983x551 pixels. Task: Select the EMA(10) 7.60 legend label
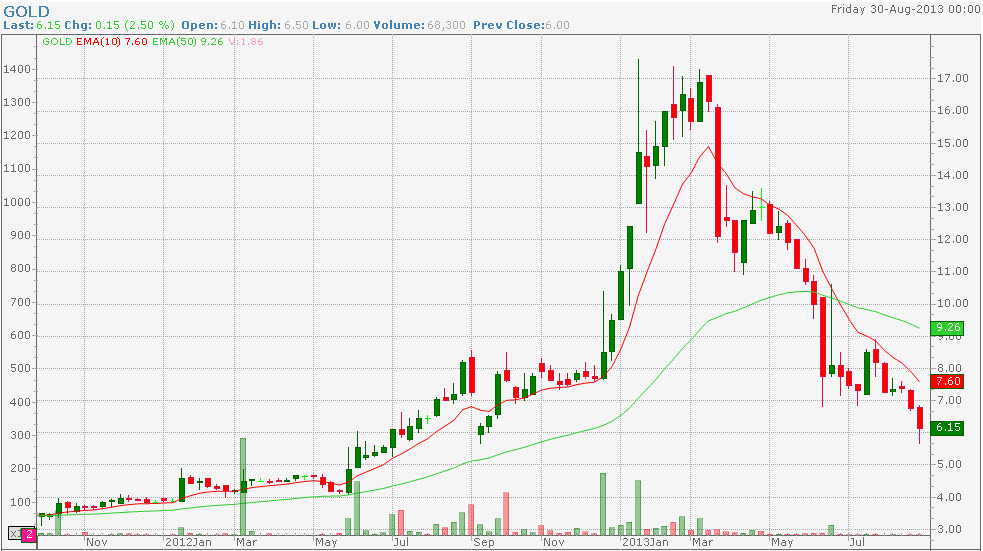pos(112,41)
